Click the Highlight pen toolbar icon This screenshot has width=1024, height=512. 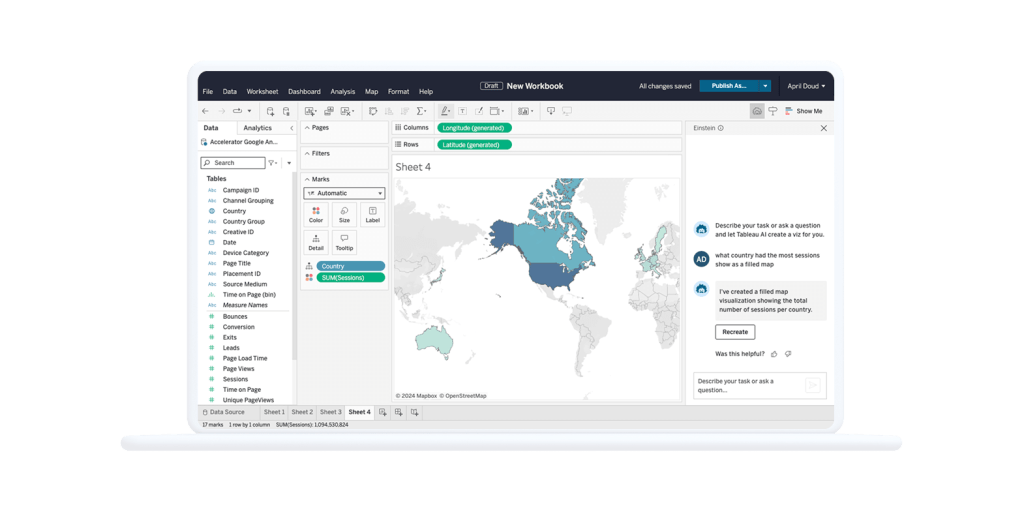click(x=445, y=111)
